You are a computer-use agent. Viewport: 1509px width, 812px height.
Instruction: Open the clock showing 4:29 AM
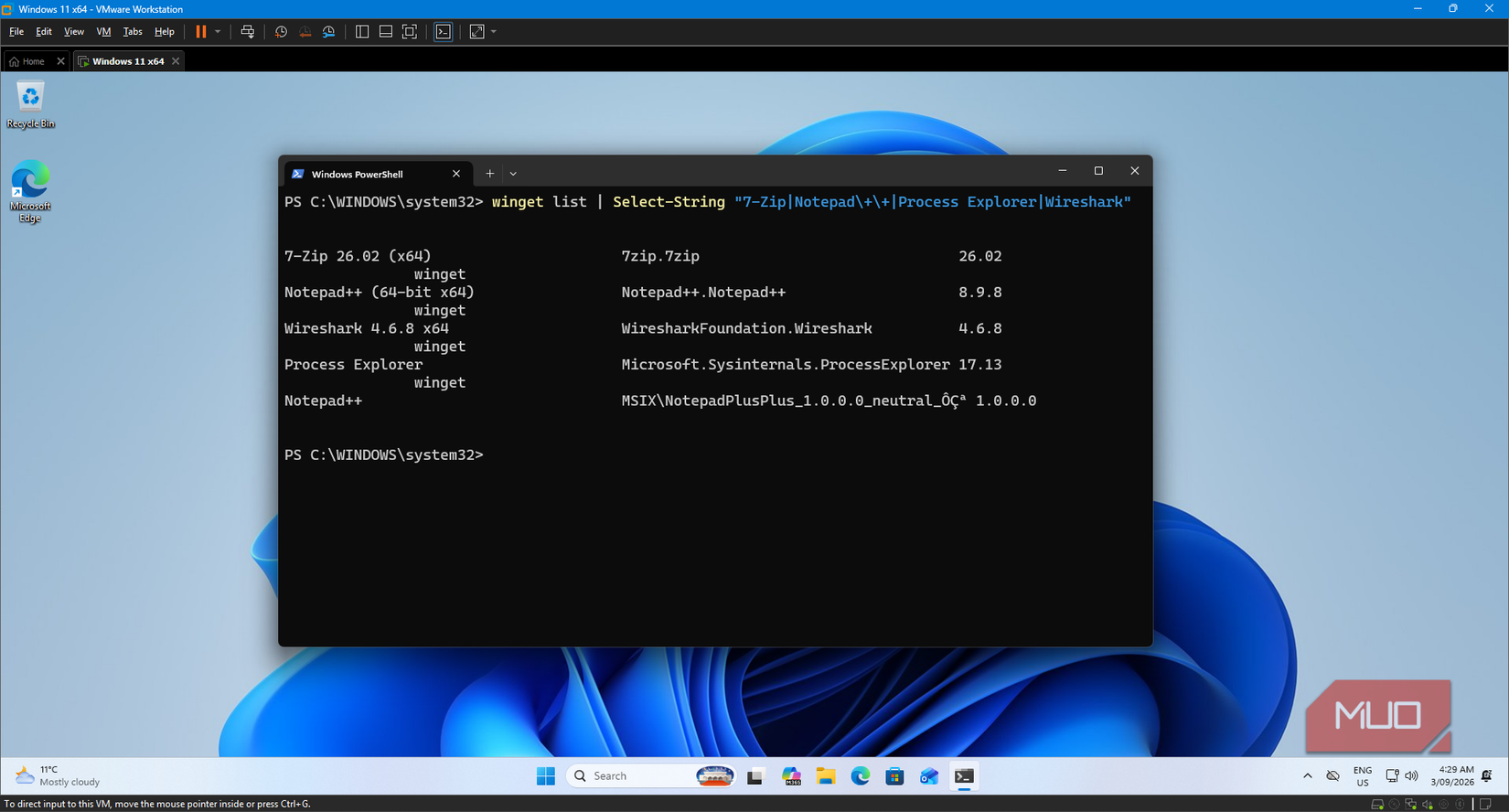[x=1452, y=776]
